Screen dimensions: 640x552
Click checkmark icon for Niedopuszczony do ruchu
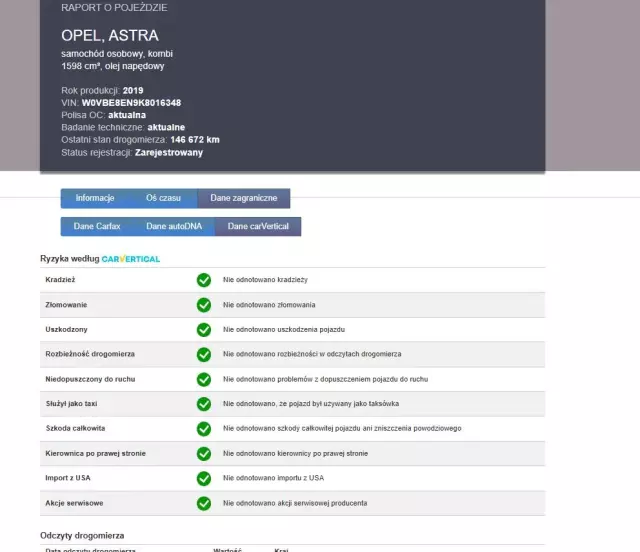pyautogui.click(x=204, y=380)
